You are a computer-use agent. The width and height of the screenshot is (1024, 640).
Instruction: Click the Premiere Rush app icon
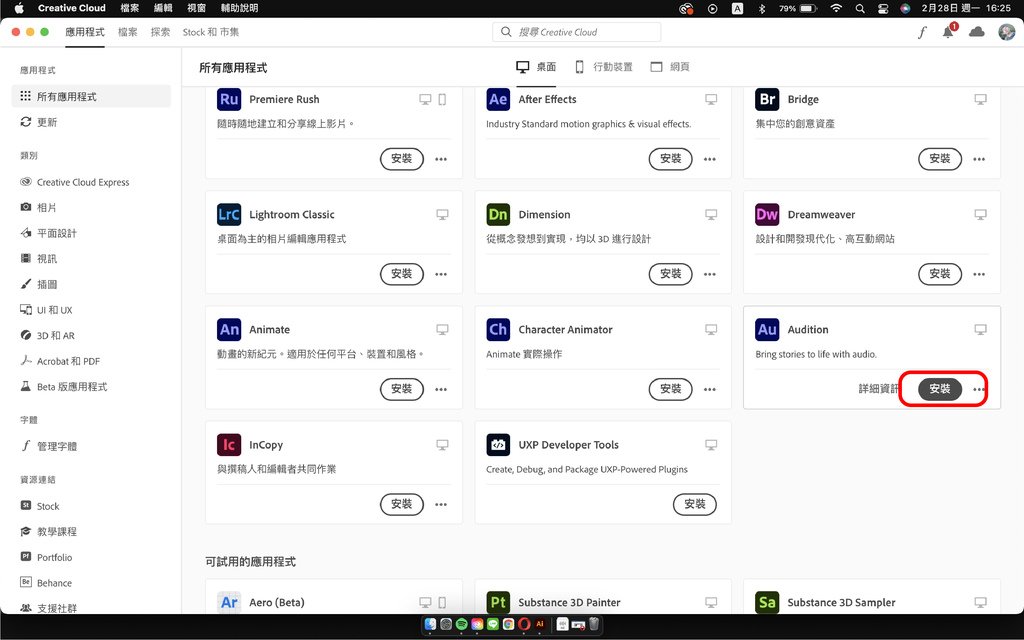pyautogui.click(x=229, y=99)
